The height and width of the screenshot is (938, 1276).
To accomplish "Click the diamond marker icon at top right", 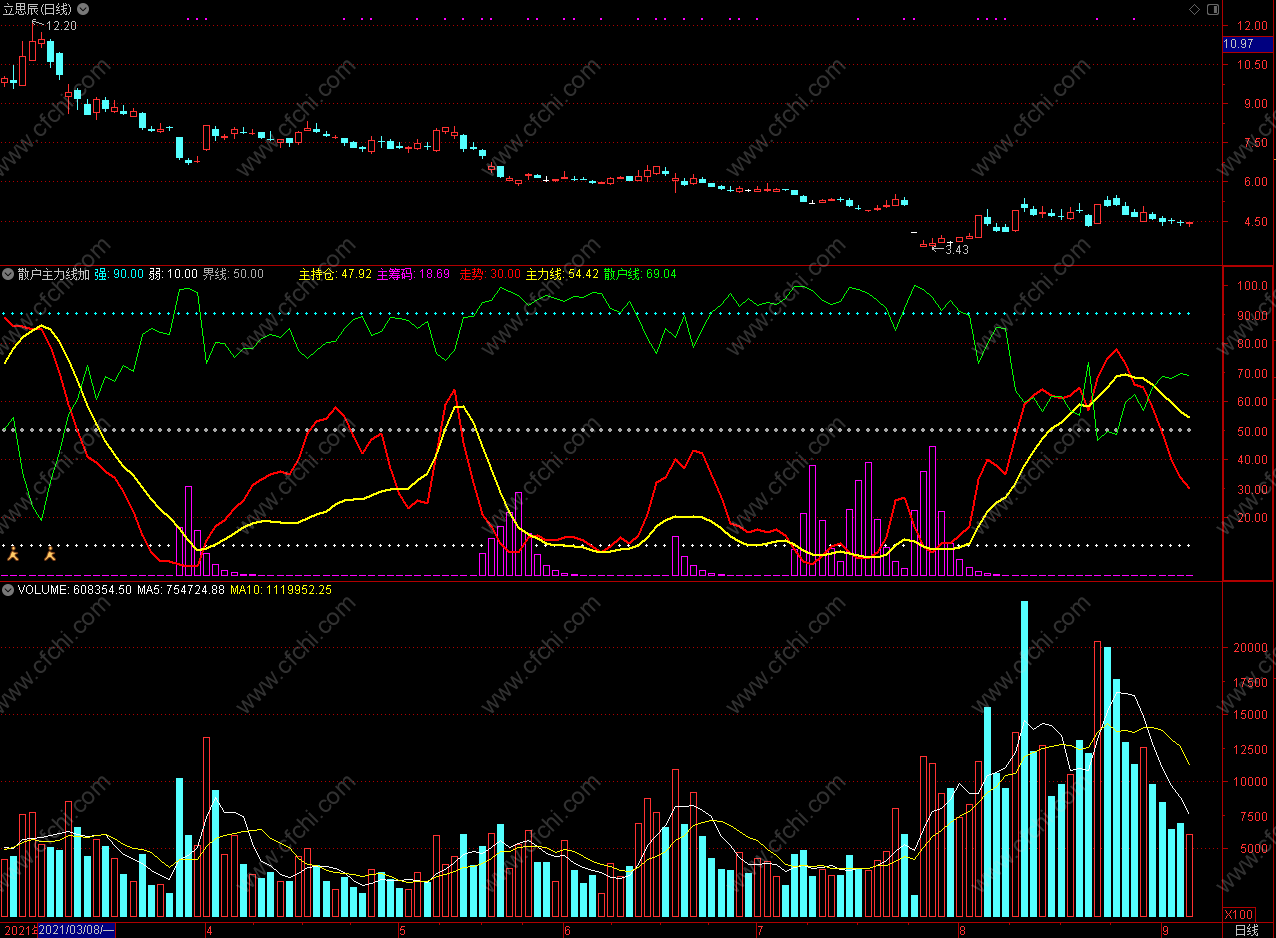I will (1194, 9).
